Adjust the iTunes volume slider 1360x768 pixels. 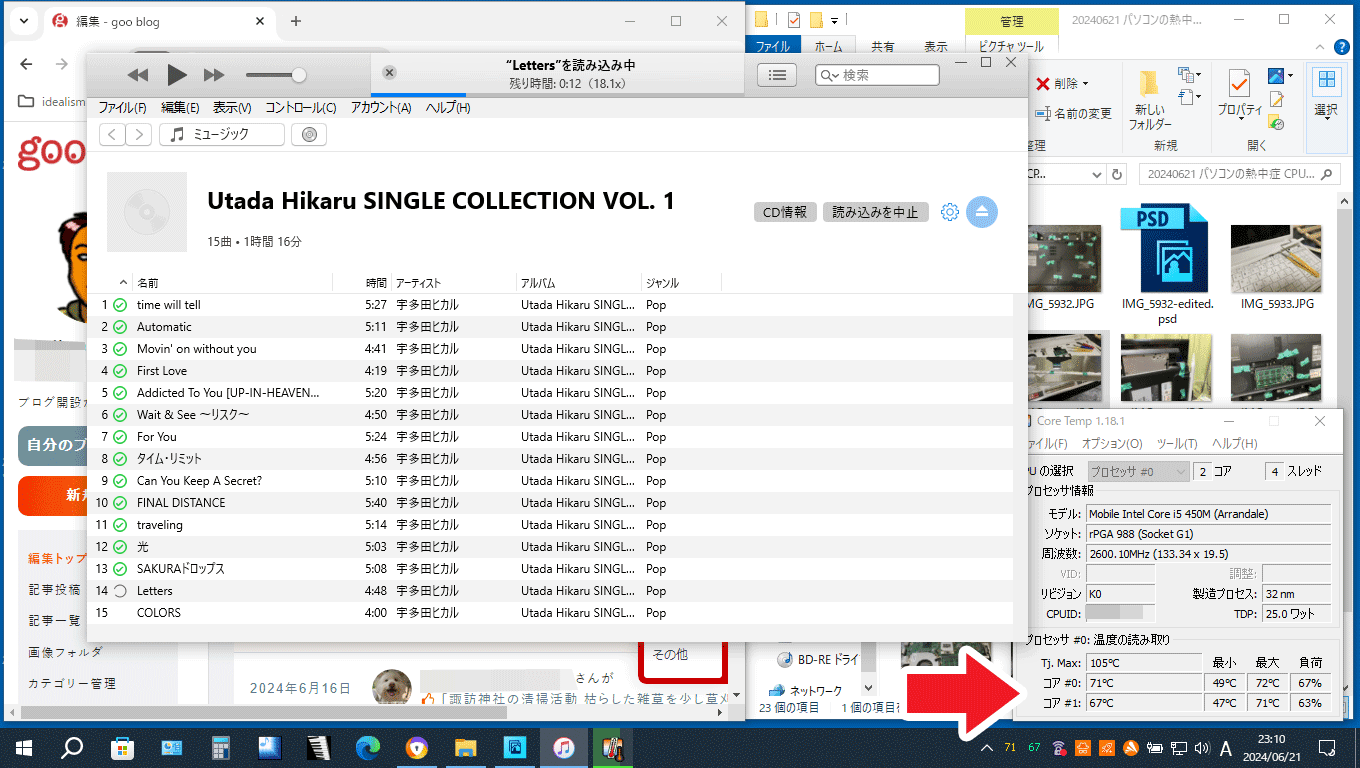[x=276, y=75]
